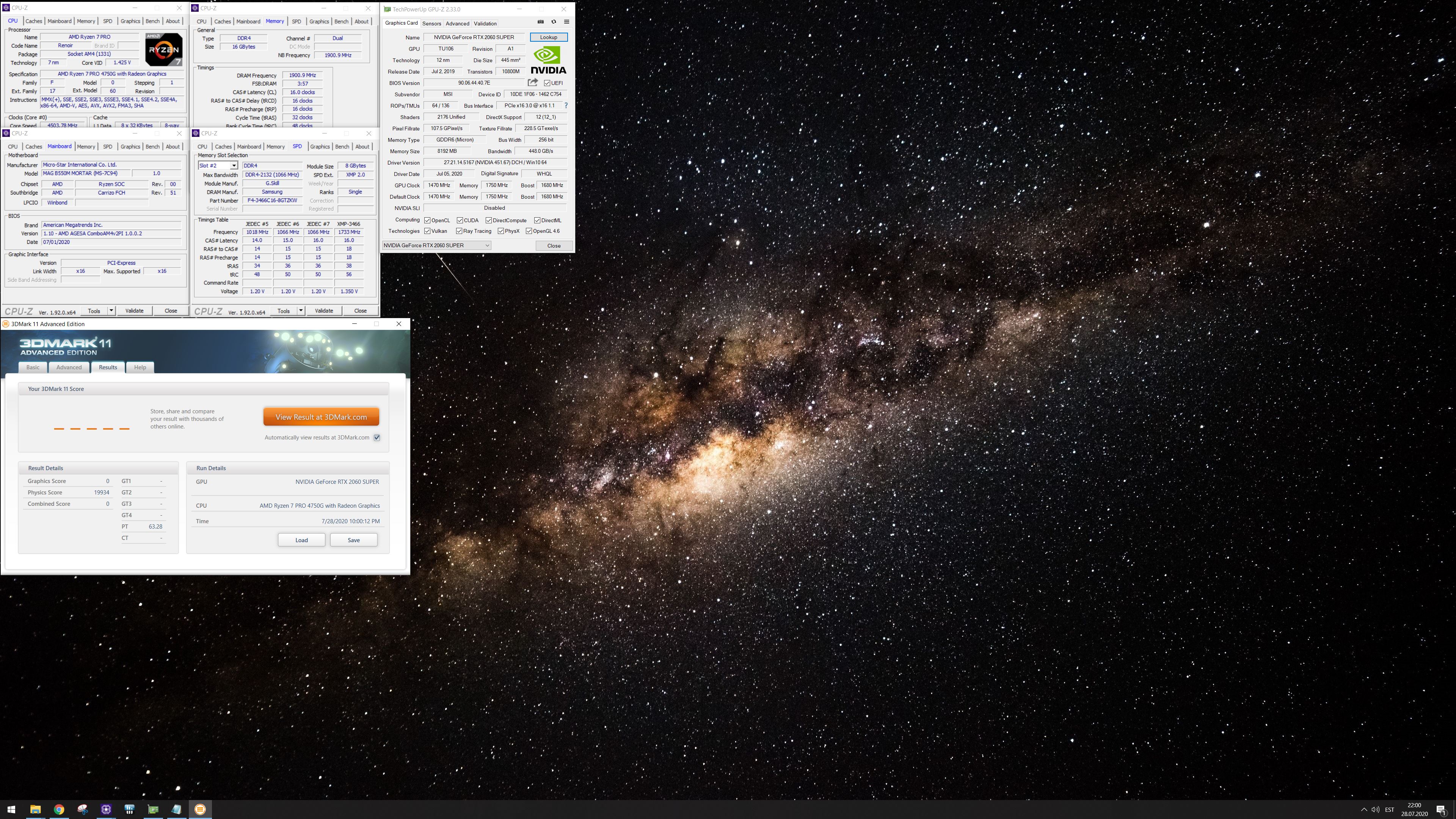The height and width of the screenshot is (819, 1456).
Task: Toggle the UEFI checkbox in GPU-Z
Action: pyautogui.click(x=547, y=83)
